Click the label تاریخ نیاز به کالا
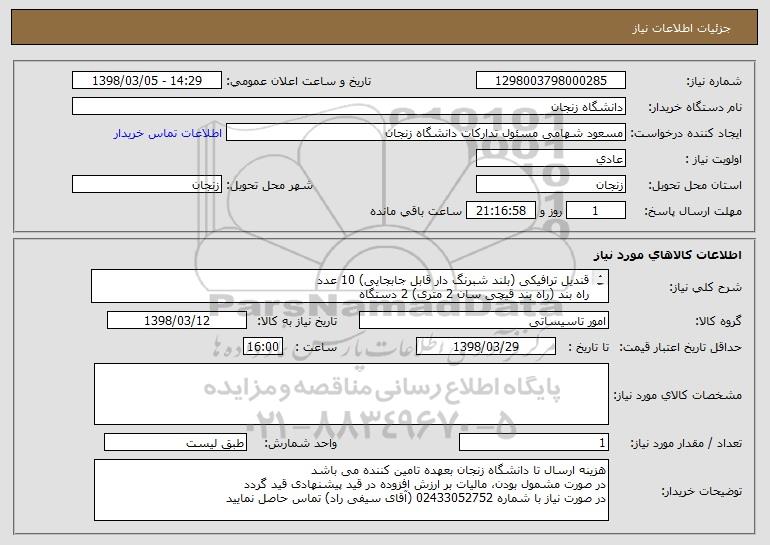 coord(297,321)
